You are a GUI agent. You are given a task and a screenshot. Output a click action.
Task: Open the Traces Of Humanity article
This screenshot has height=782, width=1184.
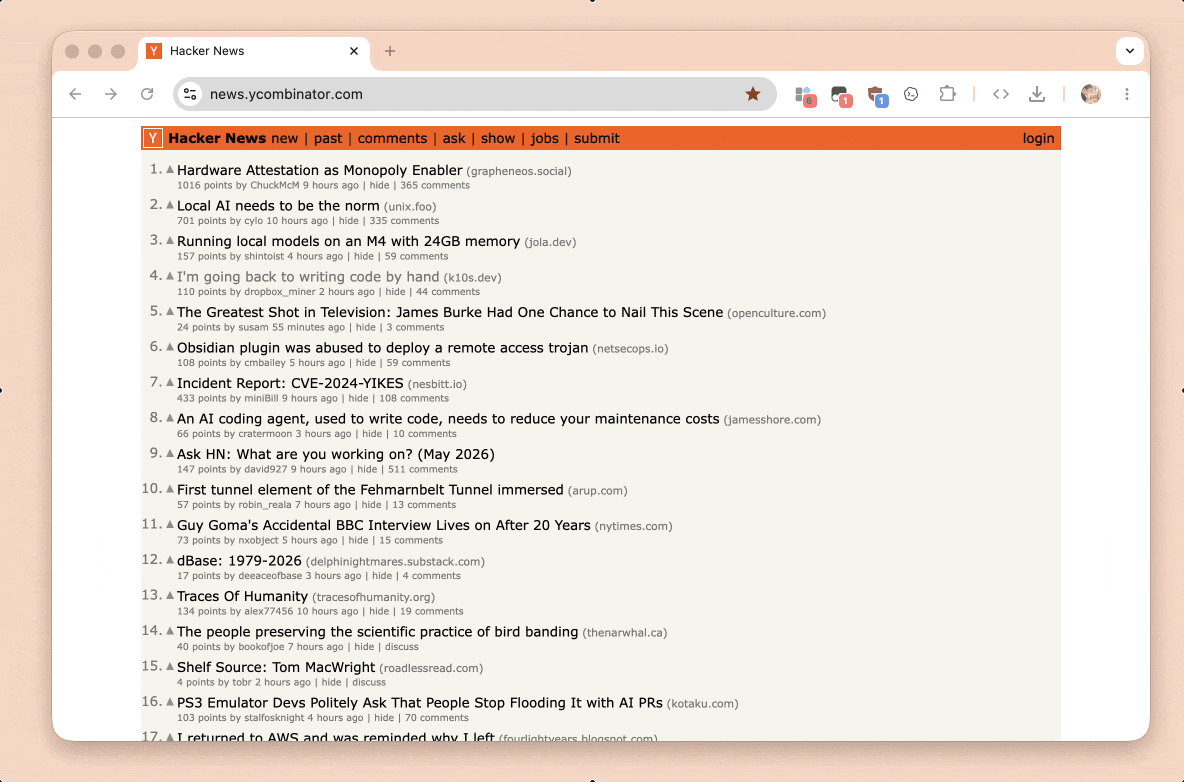(242, 596)
